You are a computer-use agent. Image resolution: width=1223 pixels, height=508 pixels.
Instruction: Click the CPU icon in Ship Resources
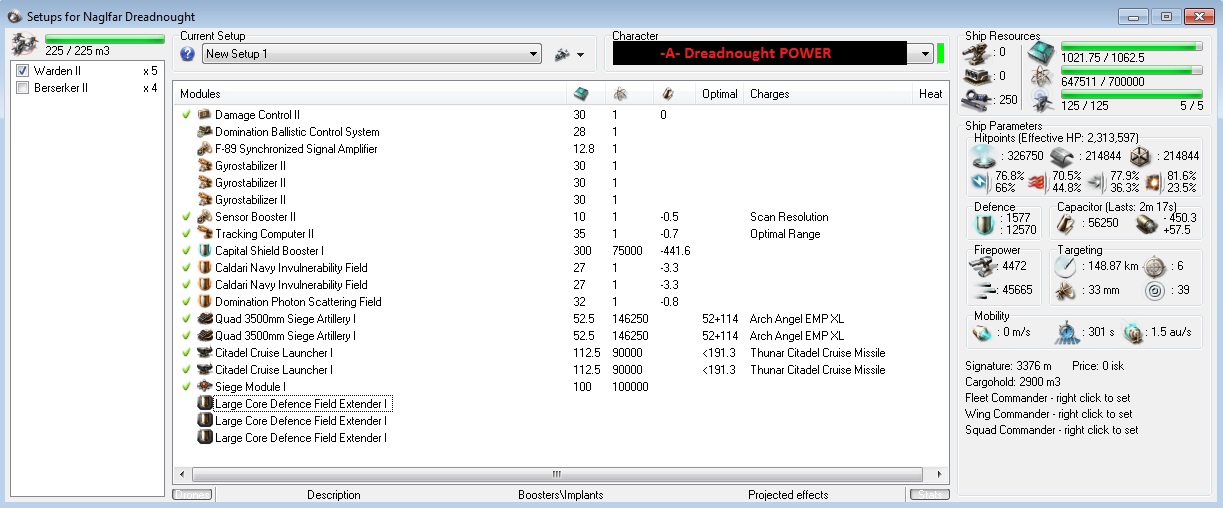tap(1042, 52)
